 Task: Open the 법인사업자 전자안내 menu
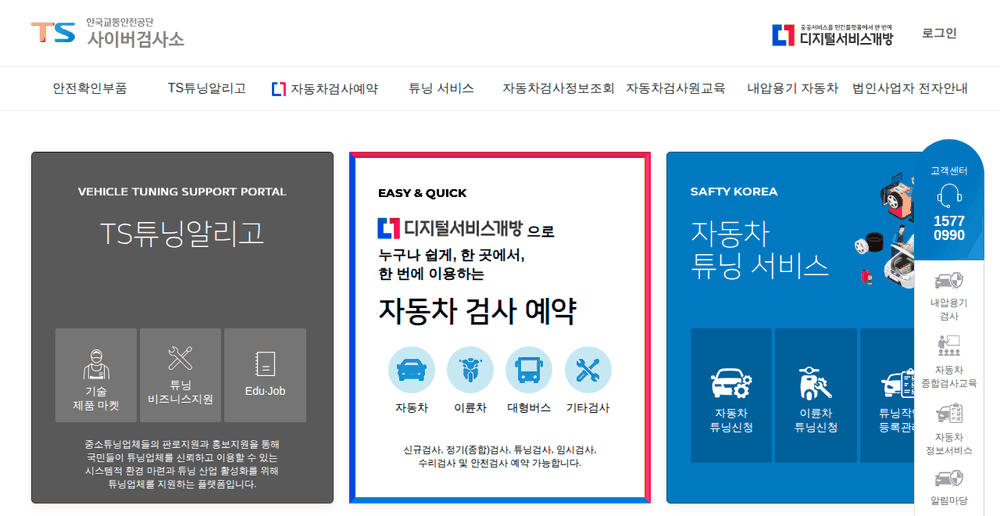click(910, 88)
